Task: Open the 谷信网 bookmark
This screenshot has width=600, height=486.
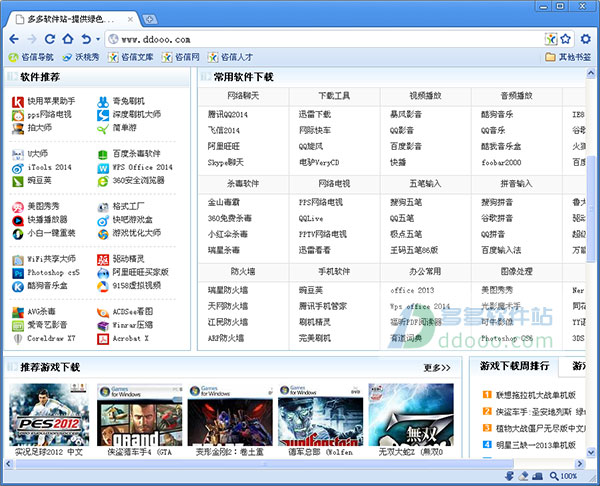Action: click(x=181, y=57)
